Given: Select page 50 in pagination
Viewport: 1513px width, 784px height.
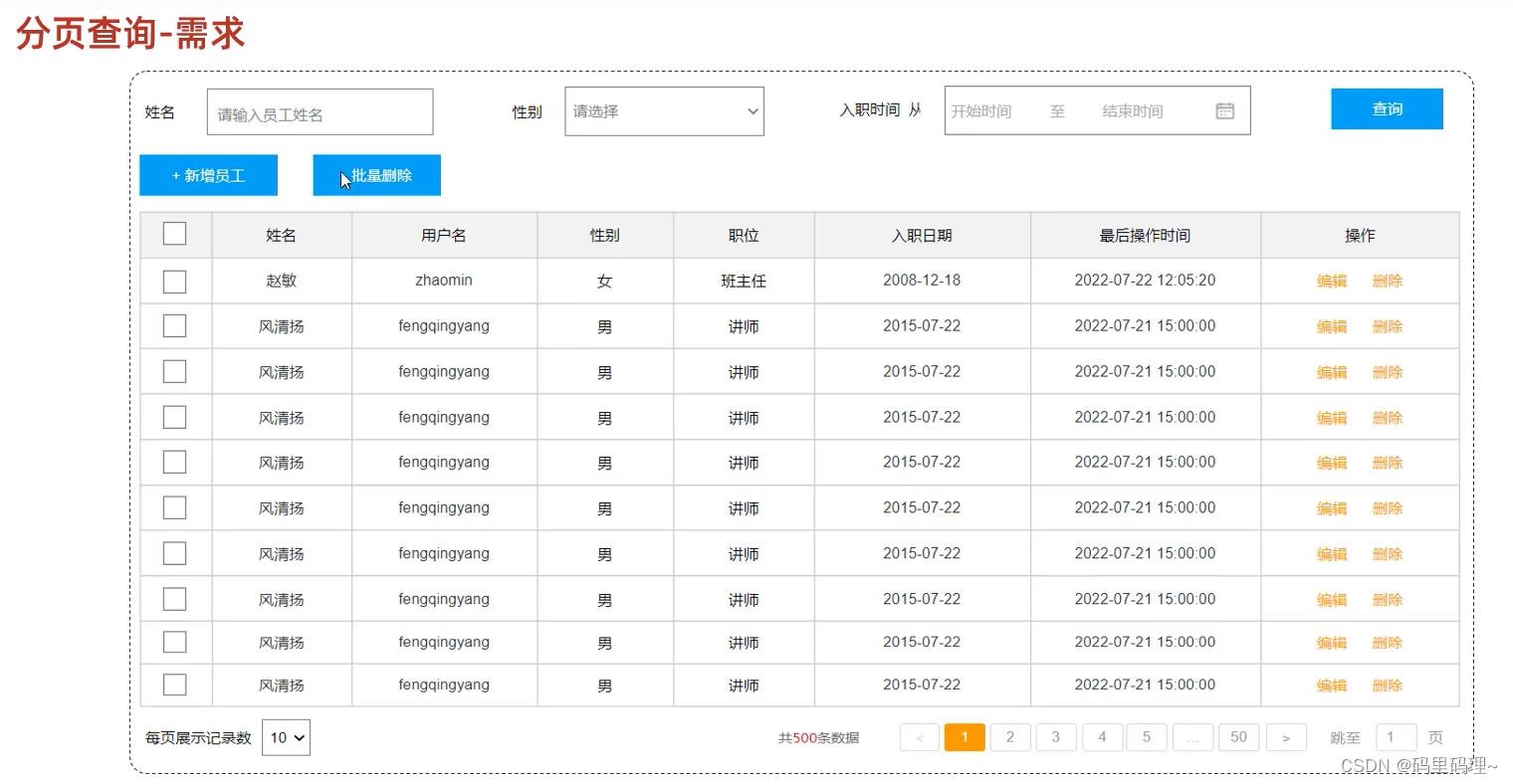Looking at the screenshot, I should point(1238,737).
